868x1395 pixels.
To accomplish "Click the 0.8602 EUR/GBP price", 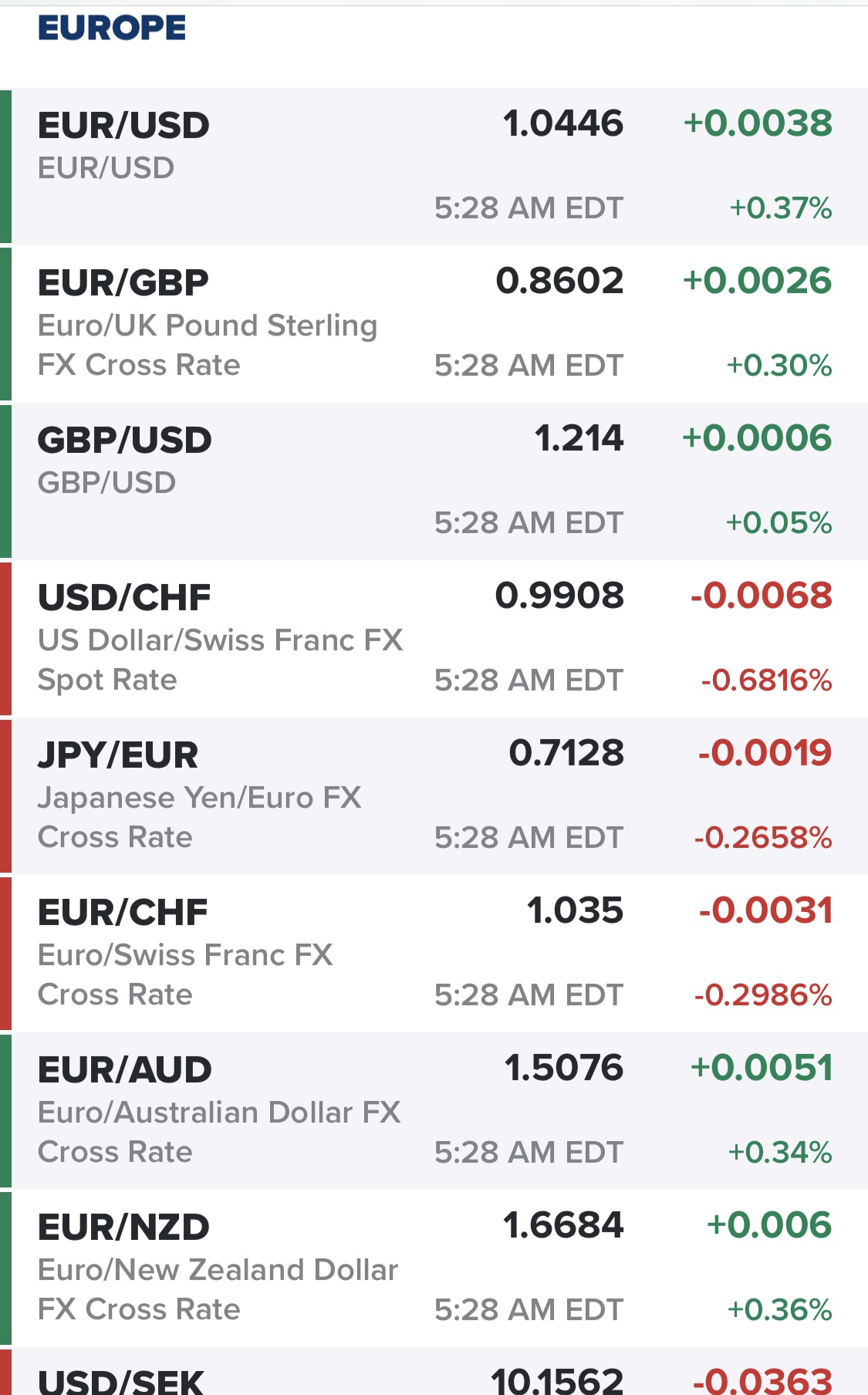I will point(559,281).
